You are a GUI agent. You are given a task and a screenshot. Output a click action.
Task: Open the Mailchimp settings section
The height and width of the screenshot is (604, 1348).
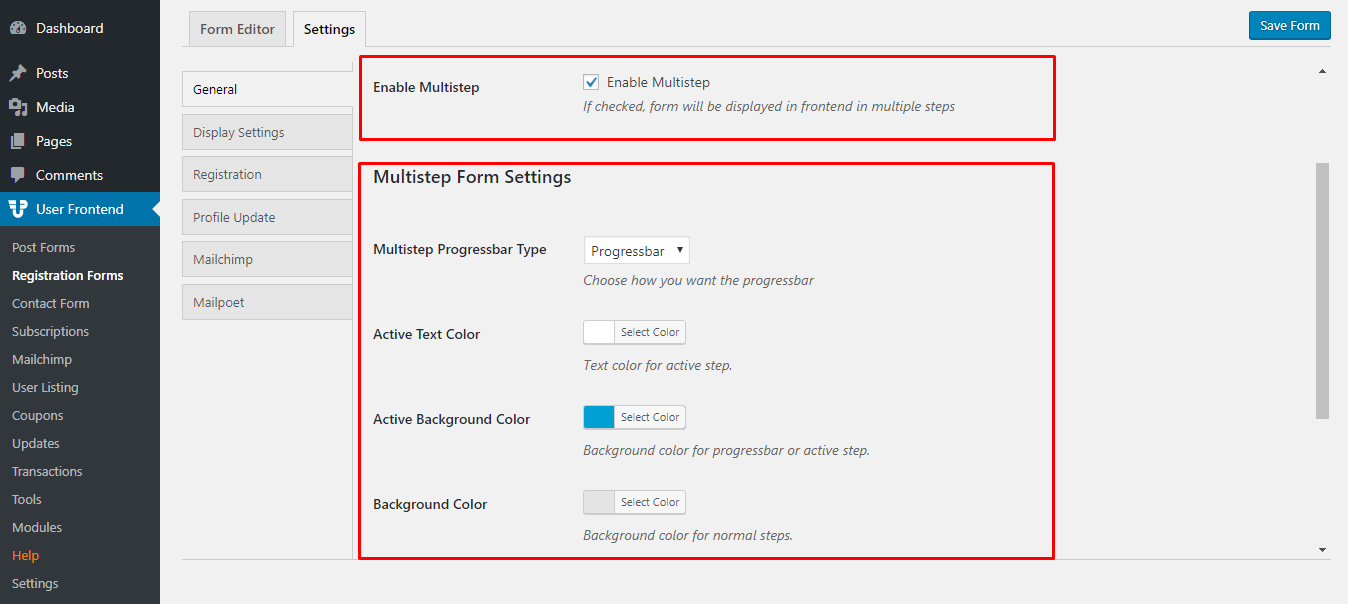click(x=267, y=259)
